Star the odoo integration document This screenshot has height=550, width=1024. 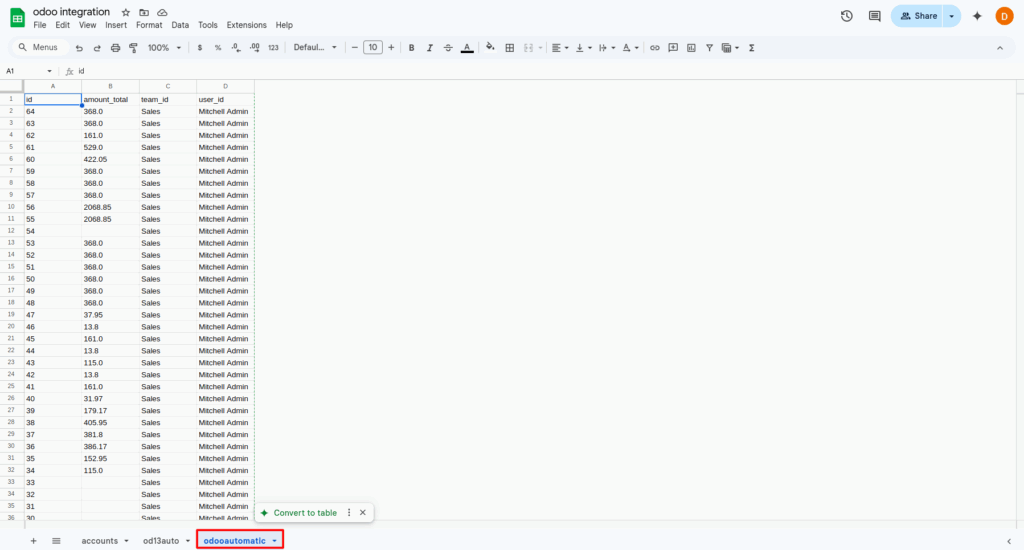tap(125, 12)
